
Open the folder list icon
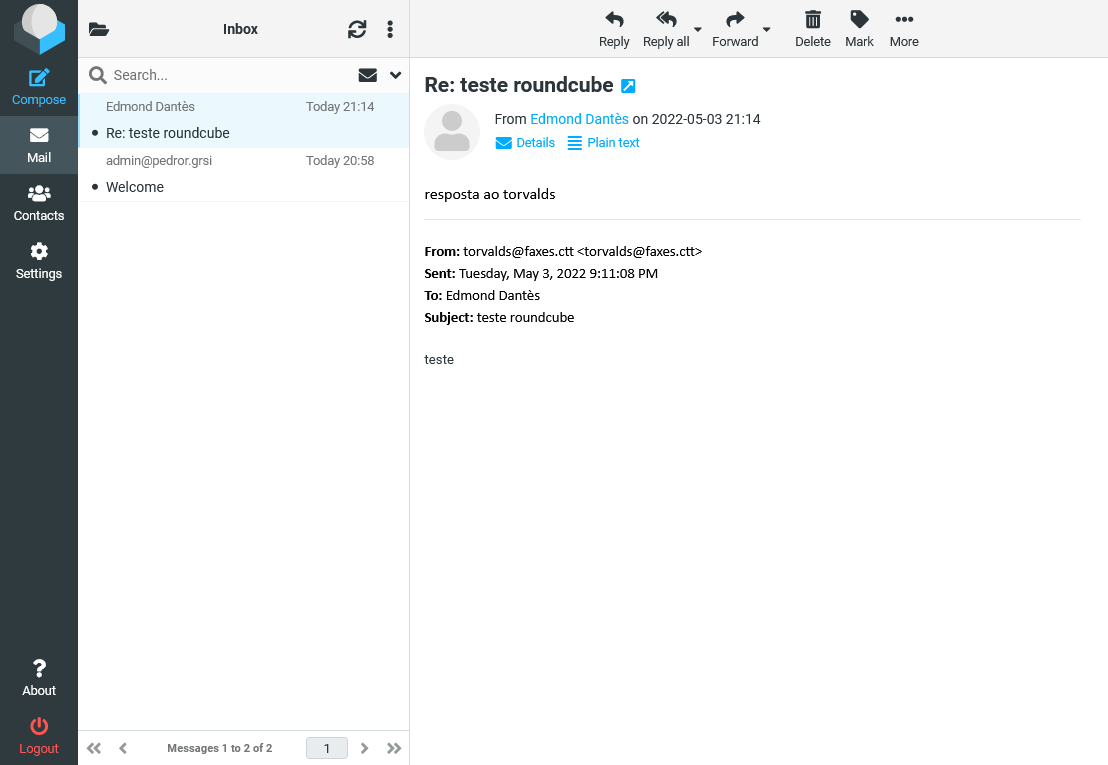pyautogui.click(x=98, y=29)
